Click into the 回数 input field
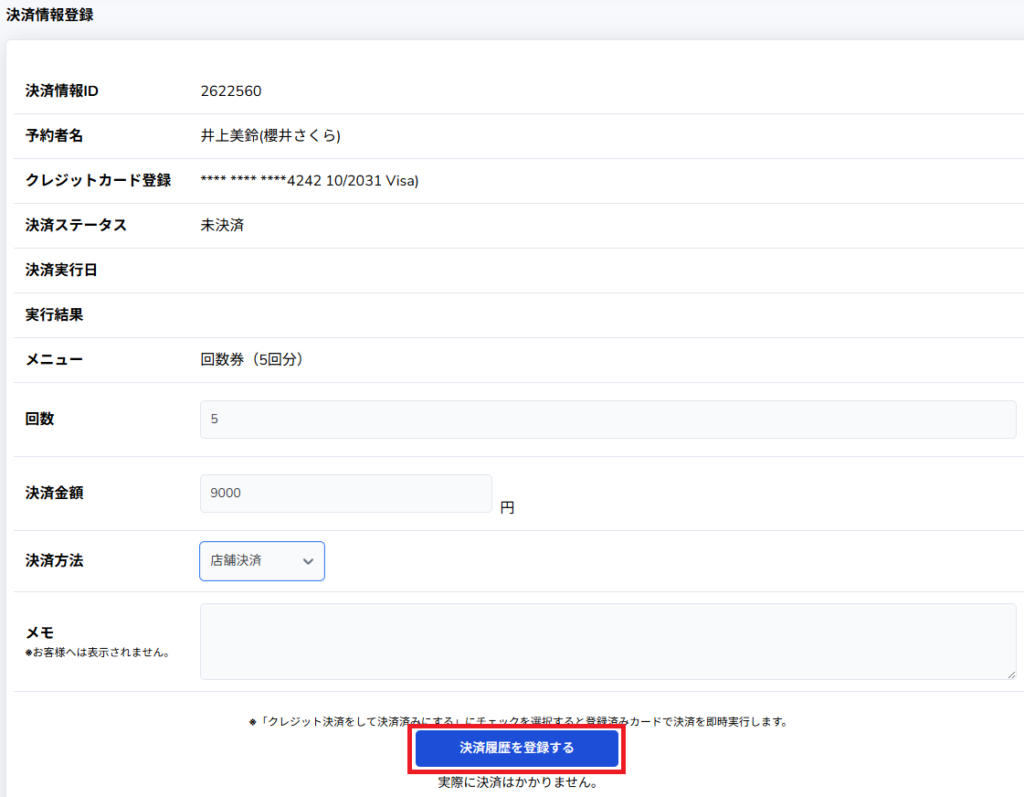This screenshot has height=797, width=1024. pos(607,419)
